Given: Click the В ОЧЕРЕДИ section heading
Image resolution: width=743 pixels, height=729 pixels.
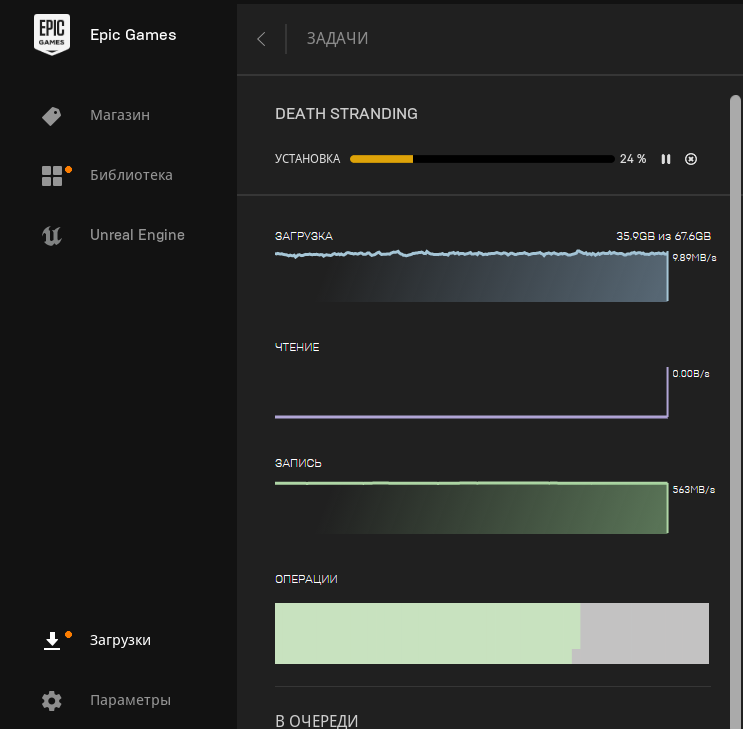Looking at the screenshot, I should tap(317, 721).
